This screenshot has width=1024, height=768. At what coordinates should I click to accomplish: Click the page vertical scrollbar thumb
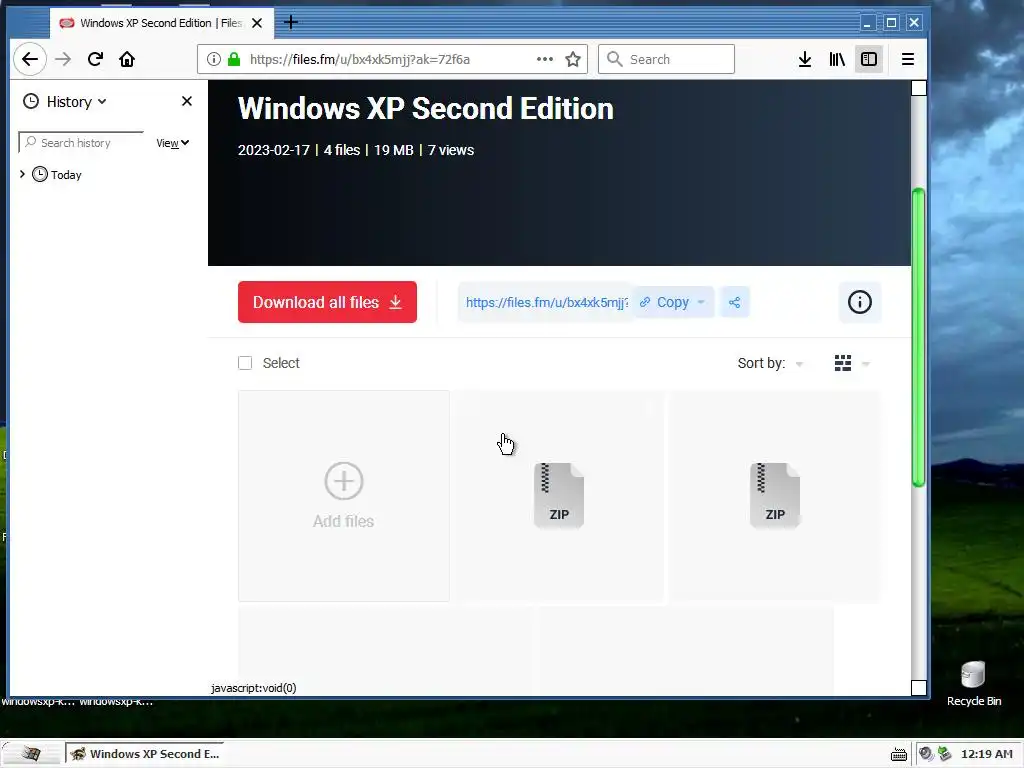[918, 337]
